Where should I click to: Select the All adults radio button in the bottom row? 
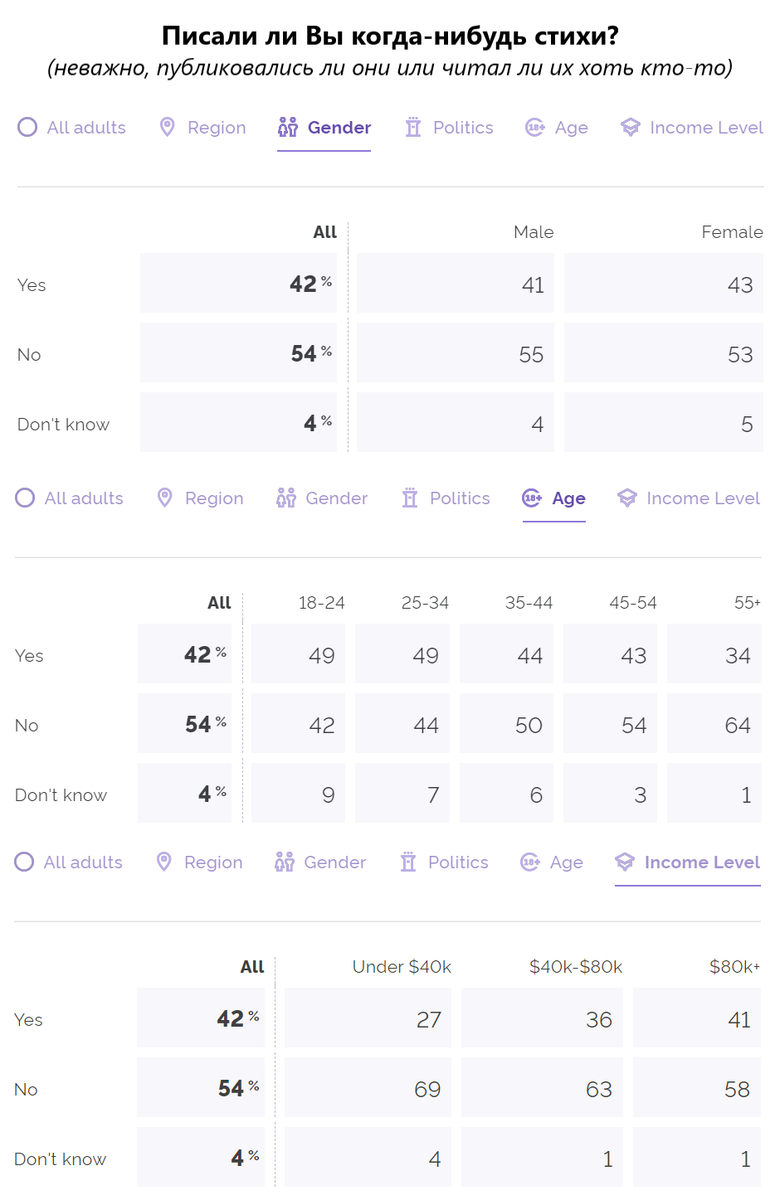pos(25,862)
